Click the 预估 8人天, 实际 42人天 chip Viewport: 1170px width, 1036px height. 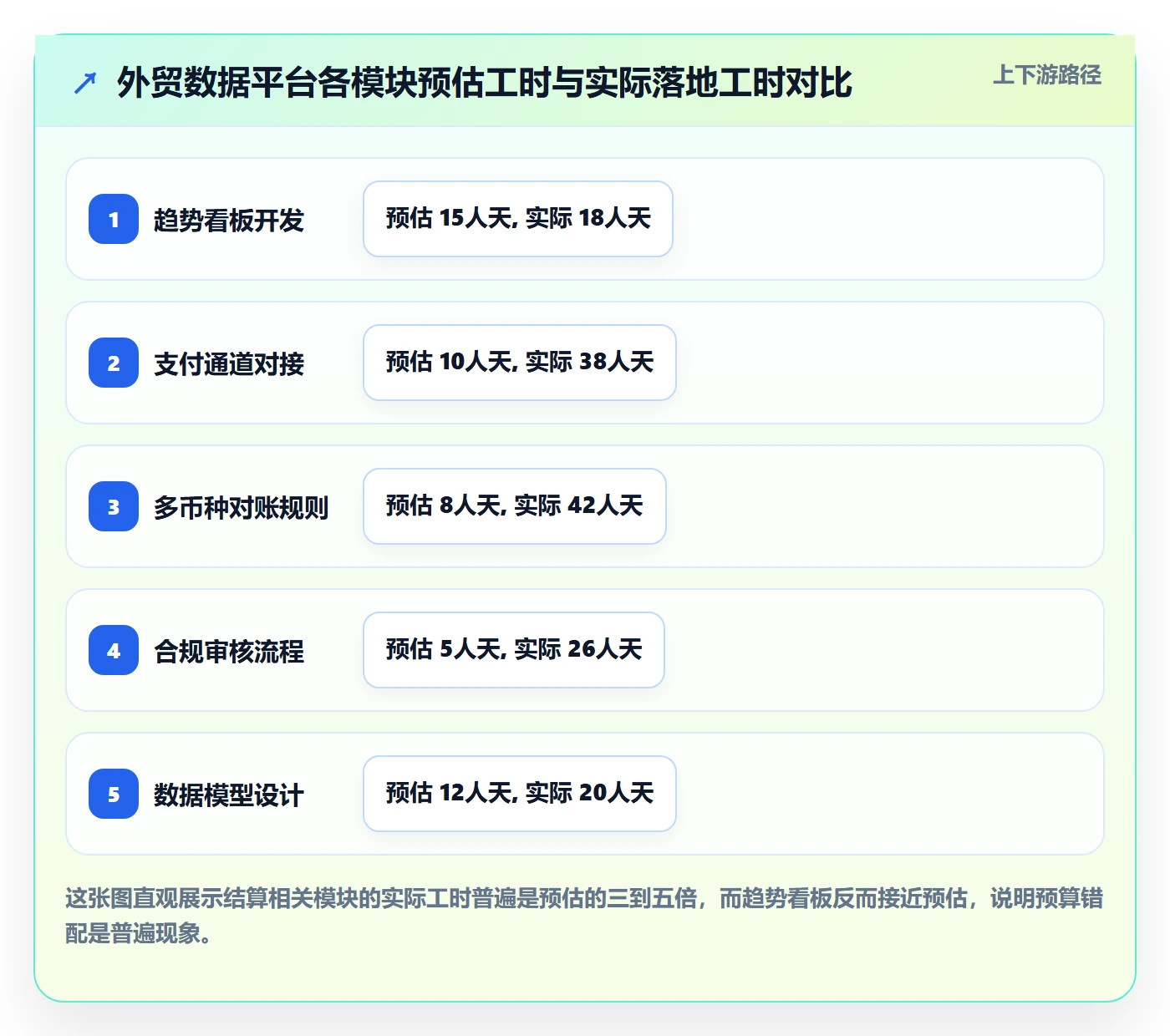point(515,506)
